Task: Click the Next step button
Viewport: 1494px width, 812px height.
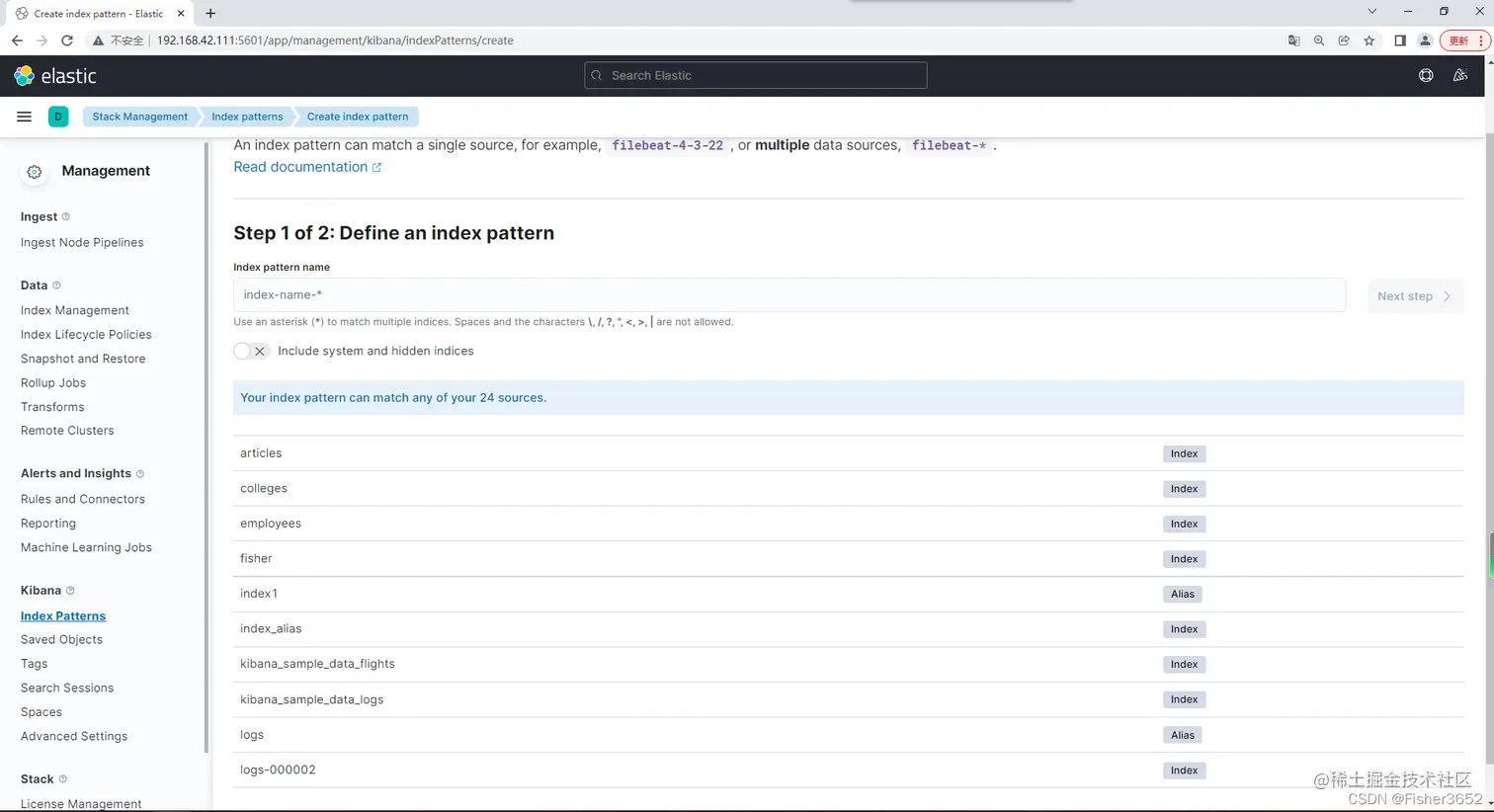Action: tap(1415, 296)
